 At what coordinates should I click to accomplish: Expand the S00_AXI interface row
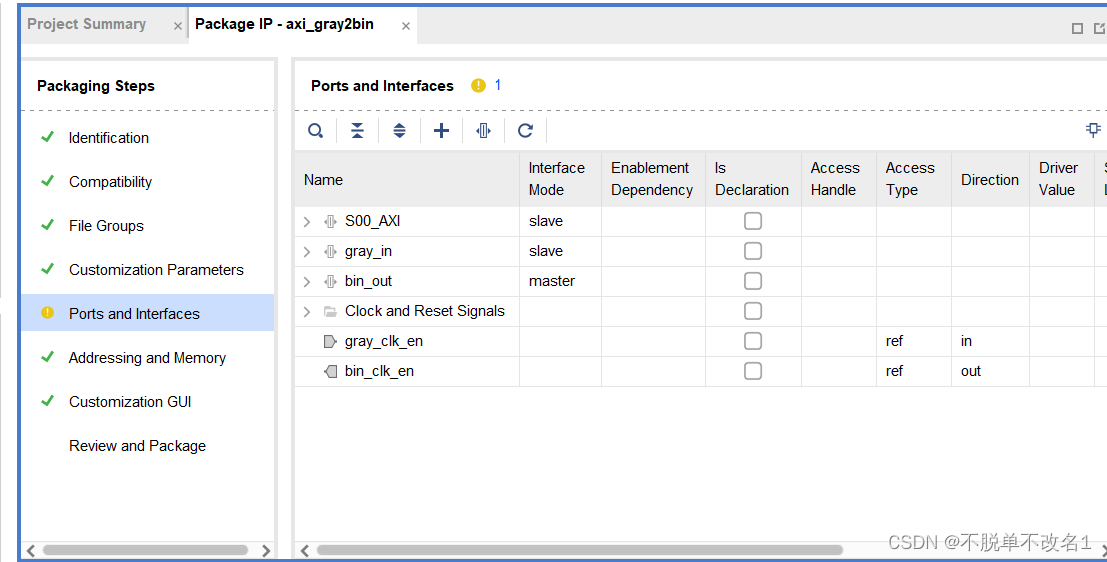pos(306,222)
